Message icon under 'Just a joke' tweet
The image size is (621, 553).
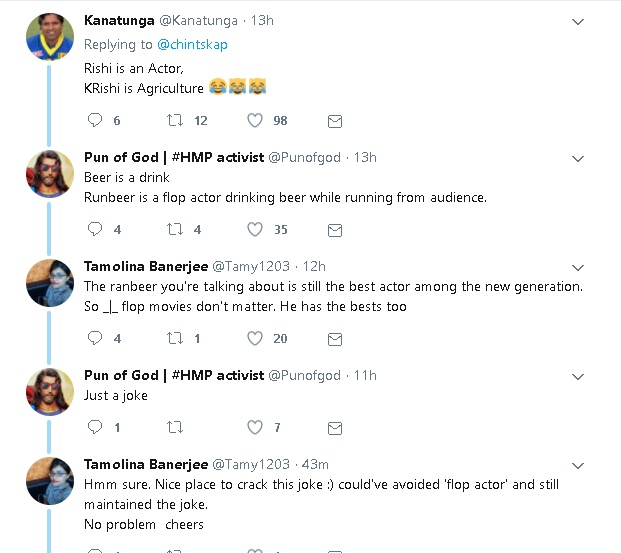click(335, 428)
